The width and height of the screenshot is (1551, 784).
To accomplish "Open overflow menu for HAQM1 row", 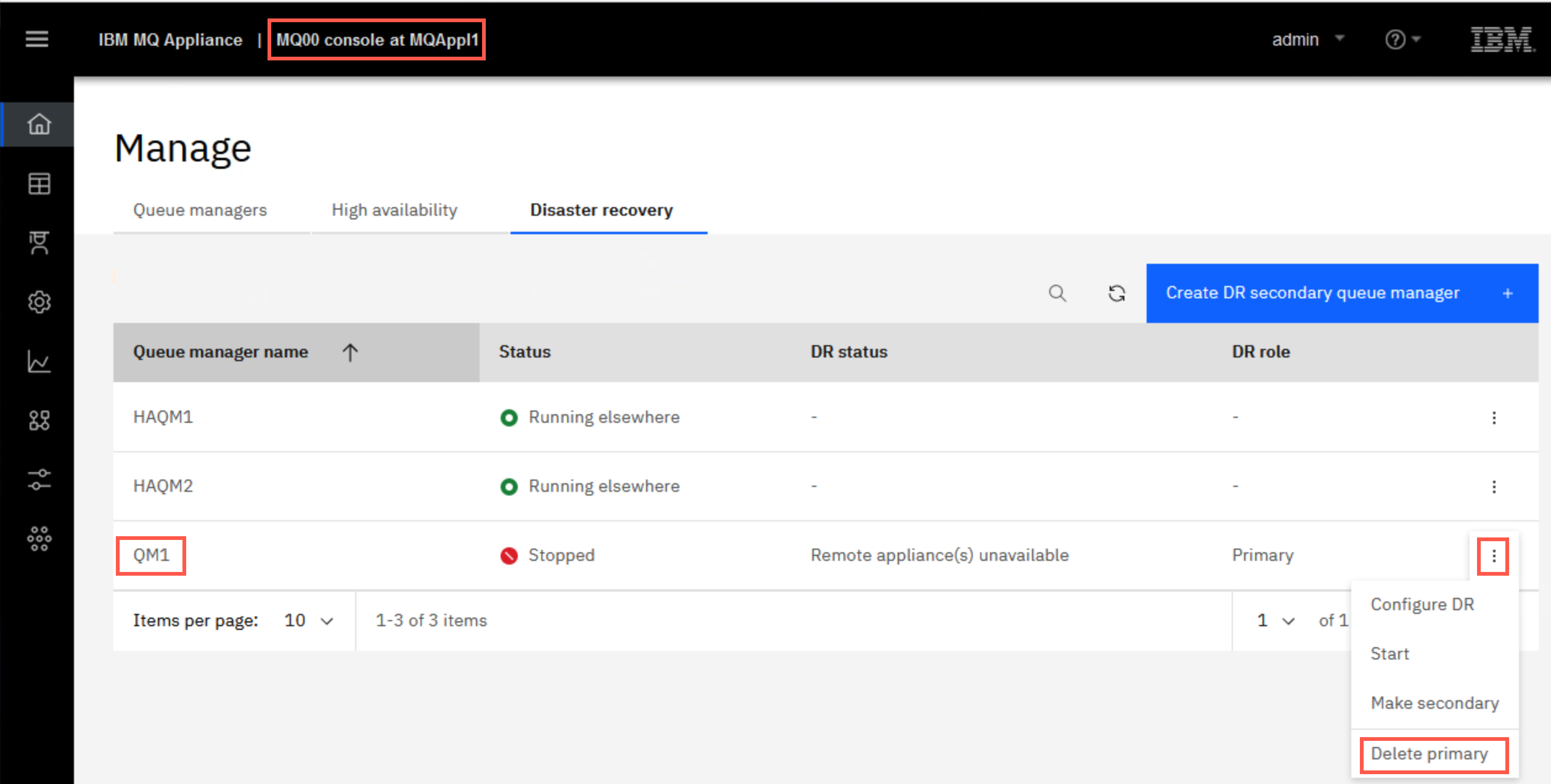I will pyautogui.click(x=1494, y=418).
